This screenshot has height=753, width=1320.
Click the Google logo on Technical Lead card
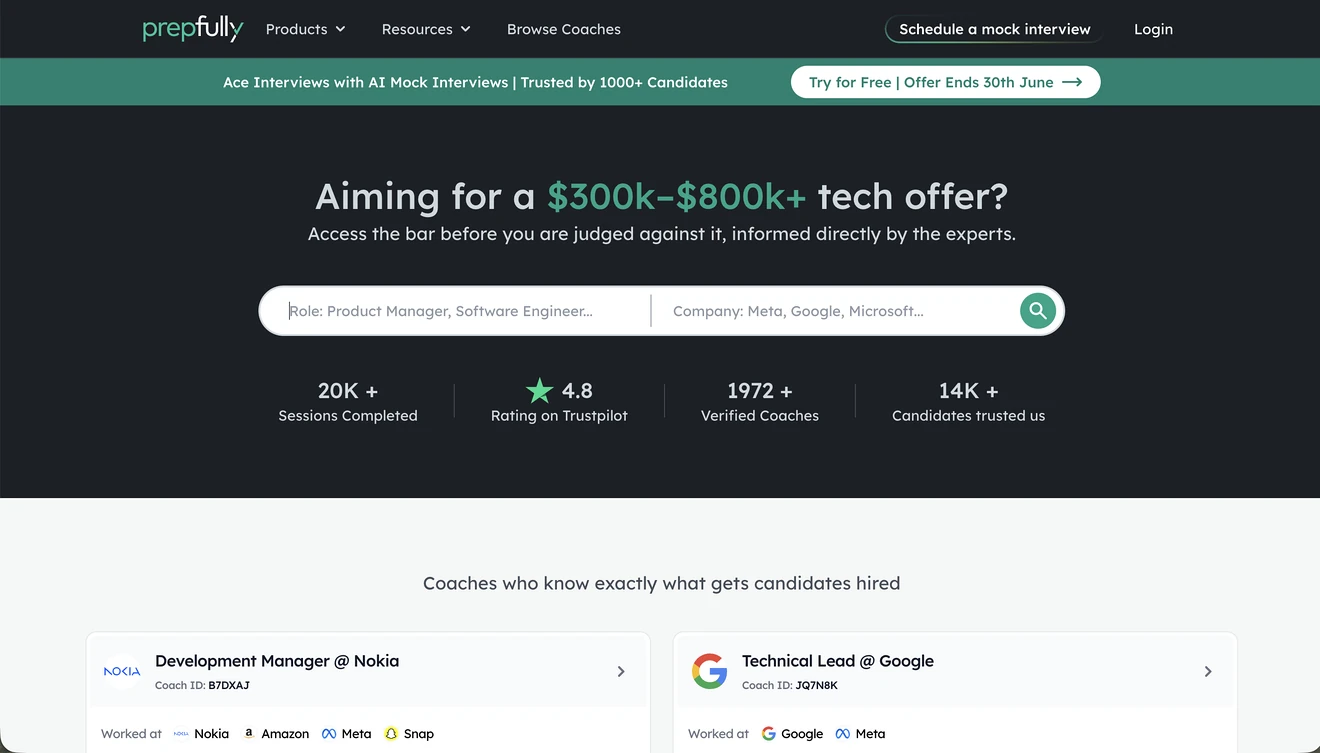click(x=709, y=671)
